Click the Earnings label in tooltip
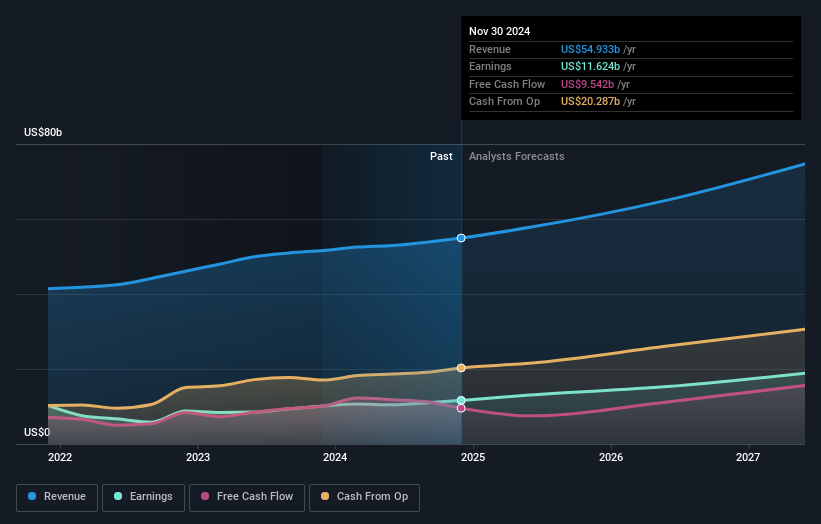 [x=490, y=66]
